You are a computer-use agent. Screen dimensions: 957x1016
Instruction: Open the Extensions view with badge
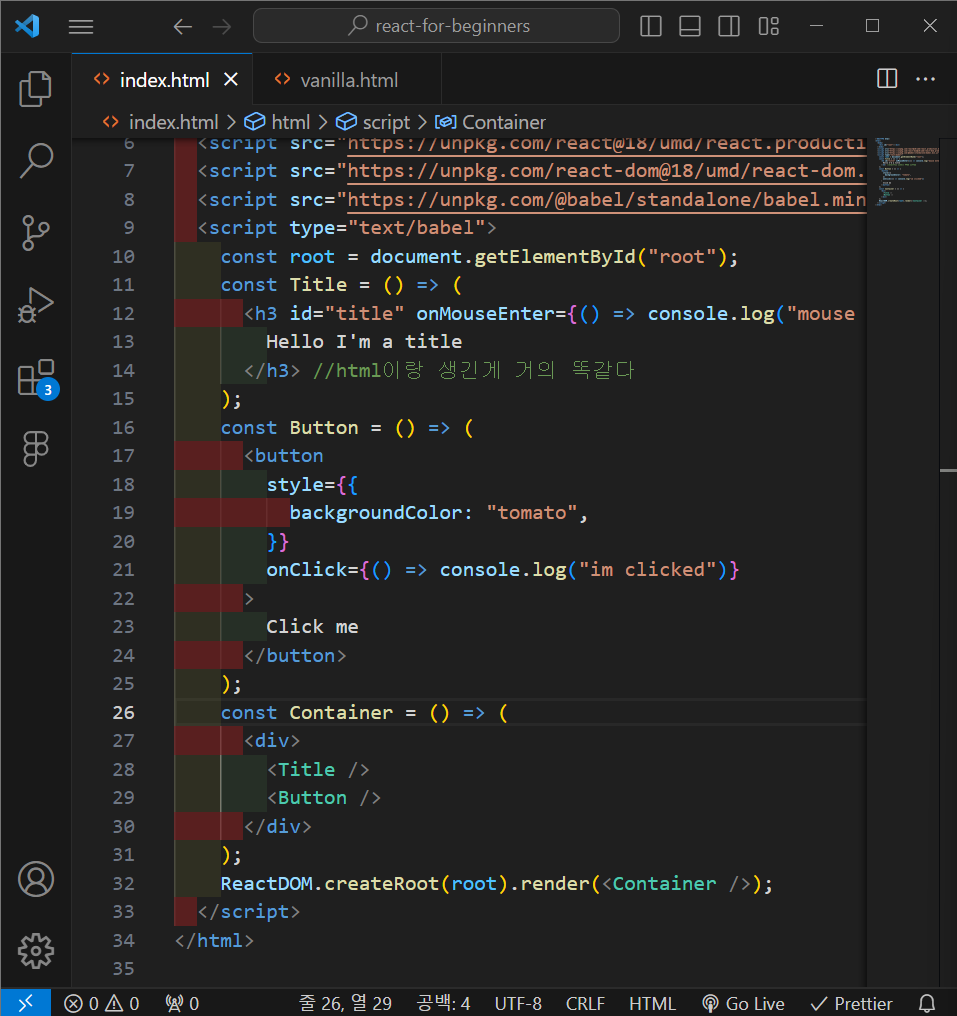coord(36,379)
